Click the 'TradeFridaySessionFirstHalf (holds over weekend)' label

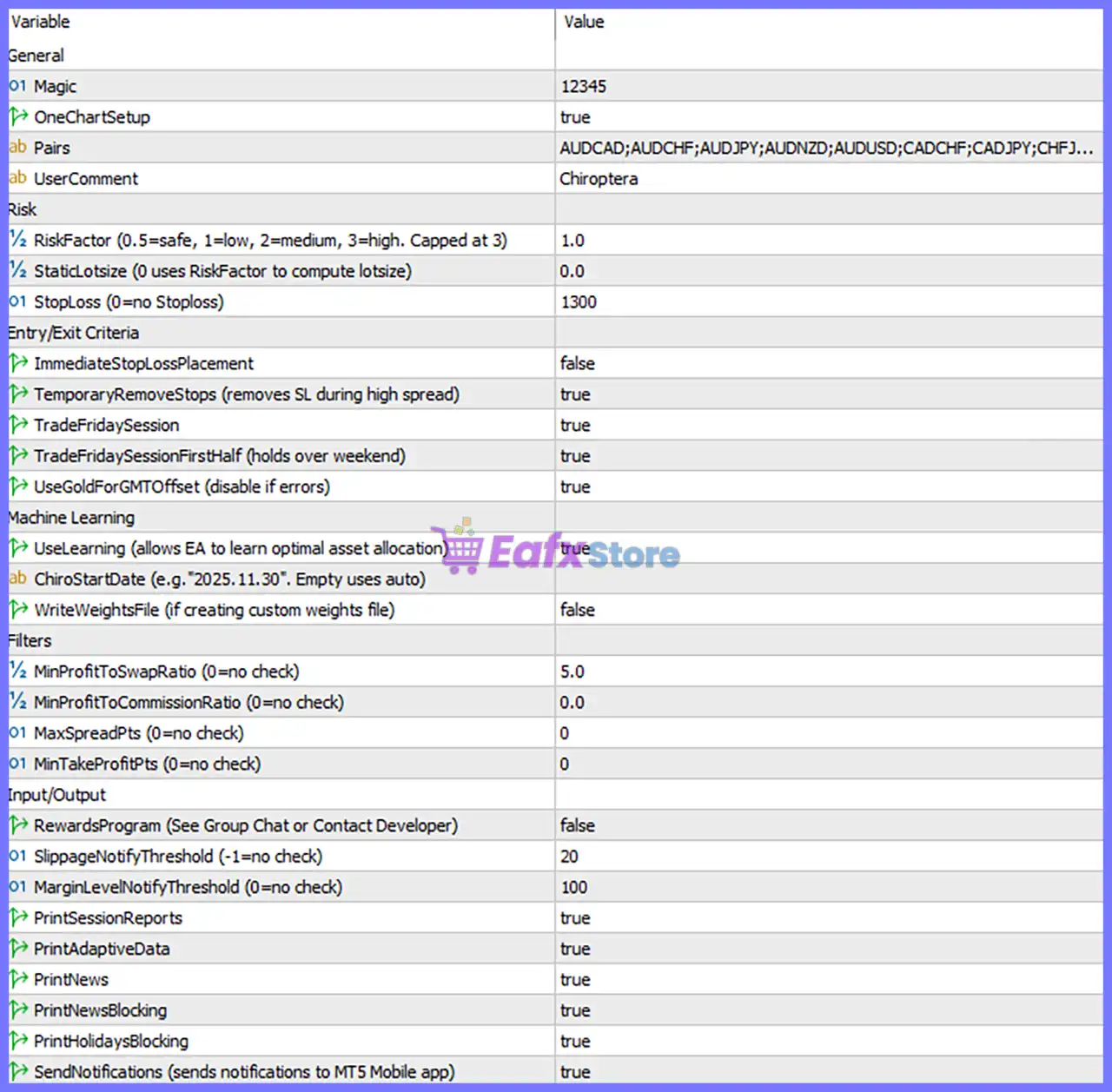pos(220,455)
